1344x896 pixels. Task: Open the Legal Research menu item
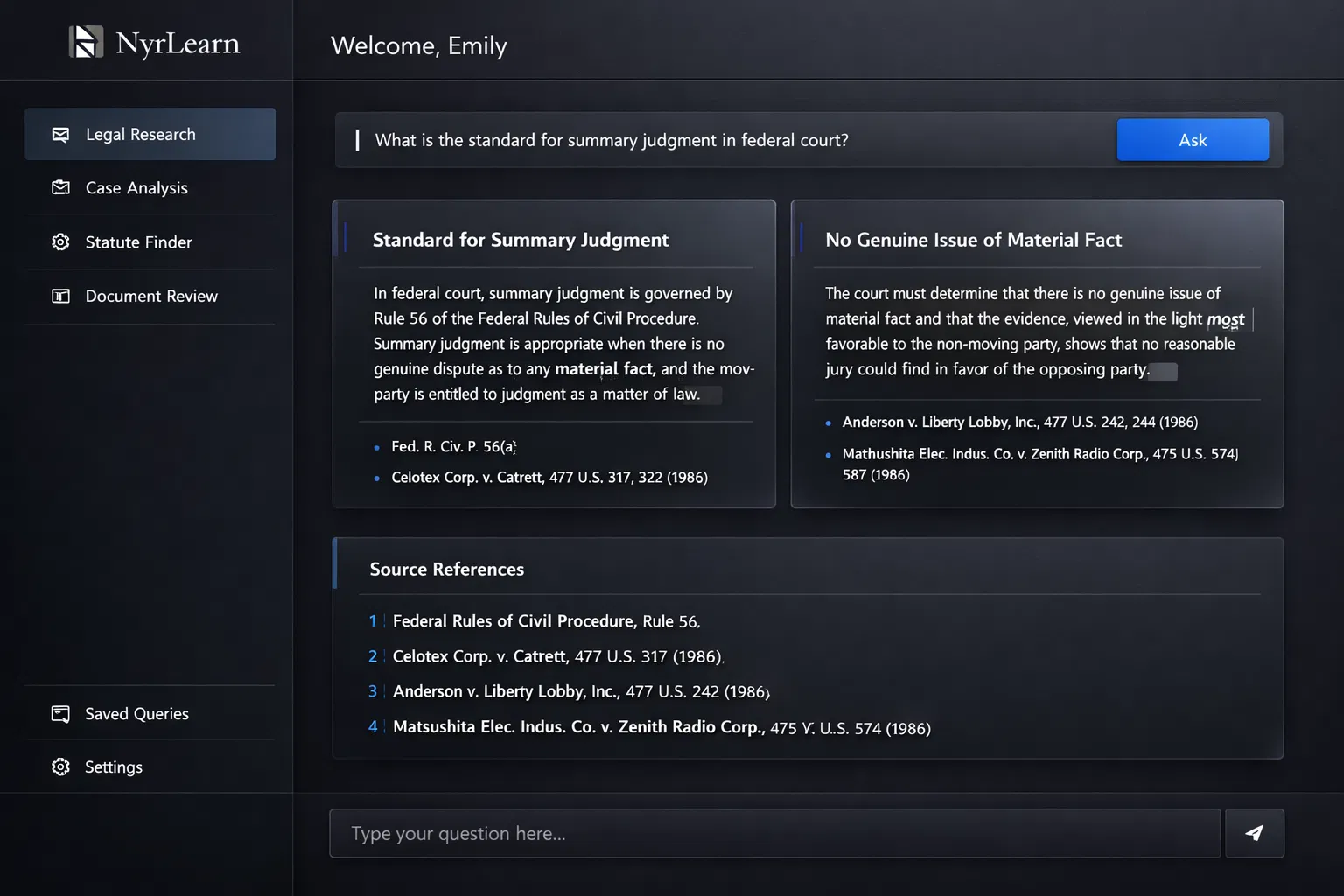(141, 134)
